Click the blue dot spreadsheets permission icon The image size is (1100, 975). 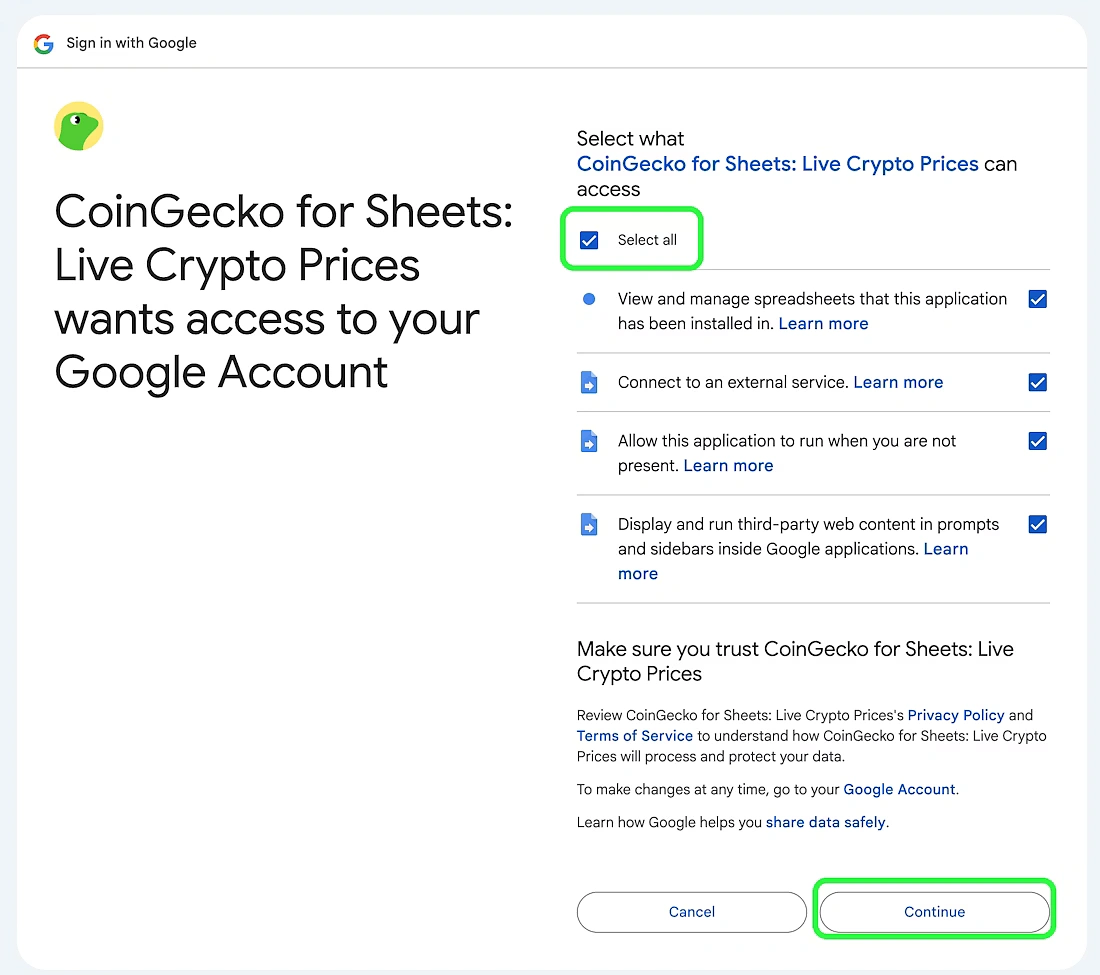pos(589,299)
